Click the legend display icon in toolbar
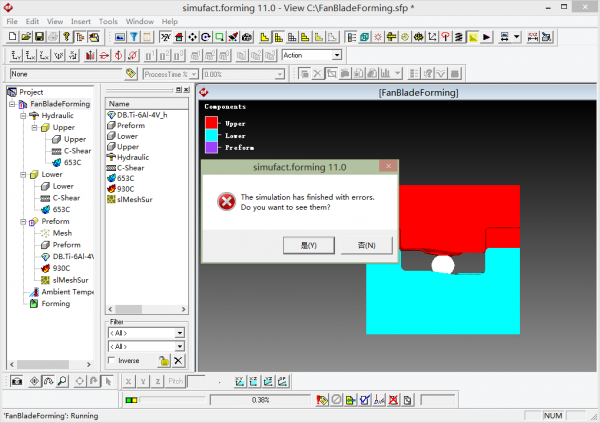Screen dimensions: 600x423 tap(351, 37)
